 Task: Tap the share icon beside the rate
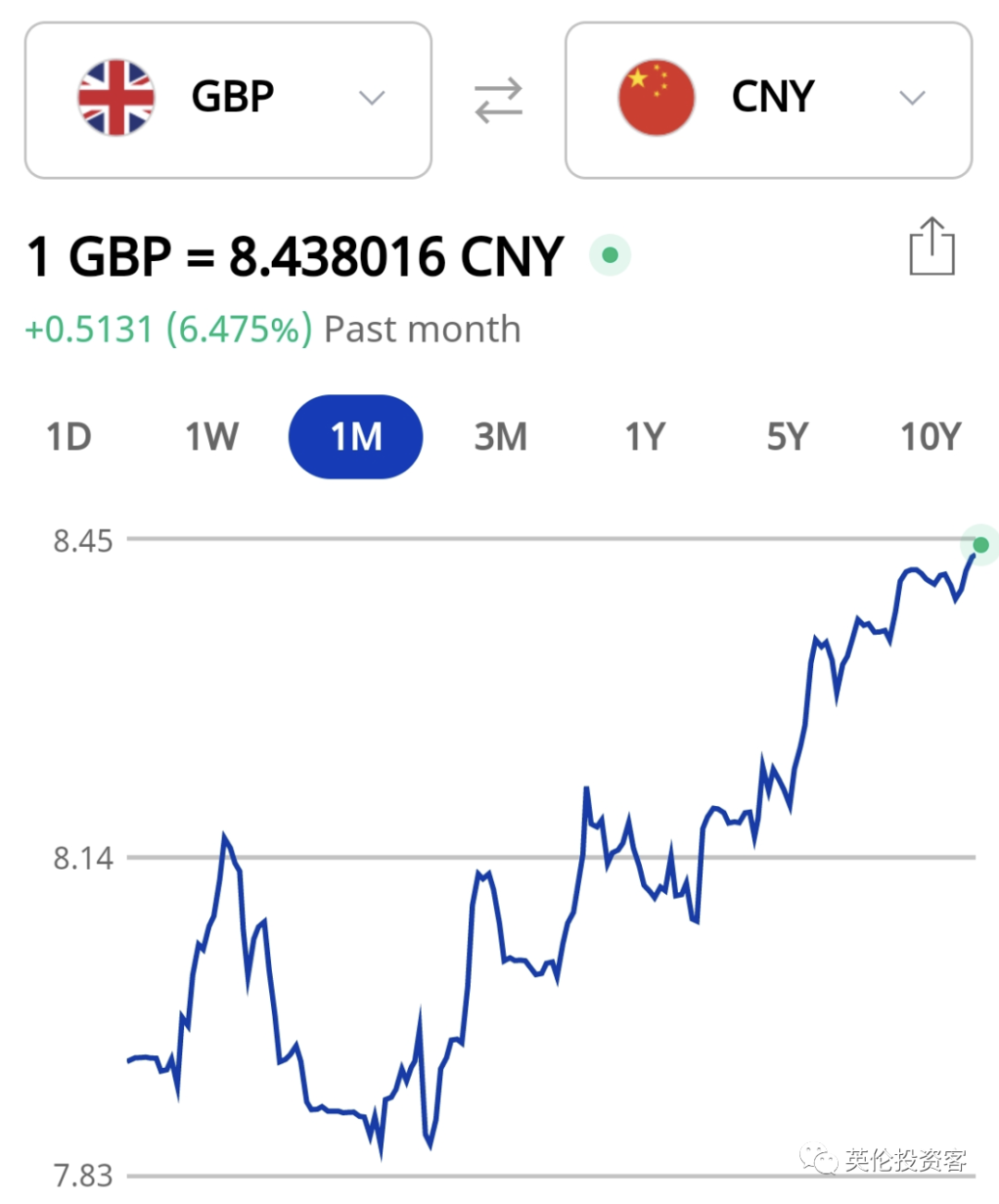click(931, 246)
